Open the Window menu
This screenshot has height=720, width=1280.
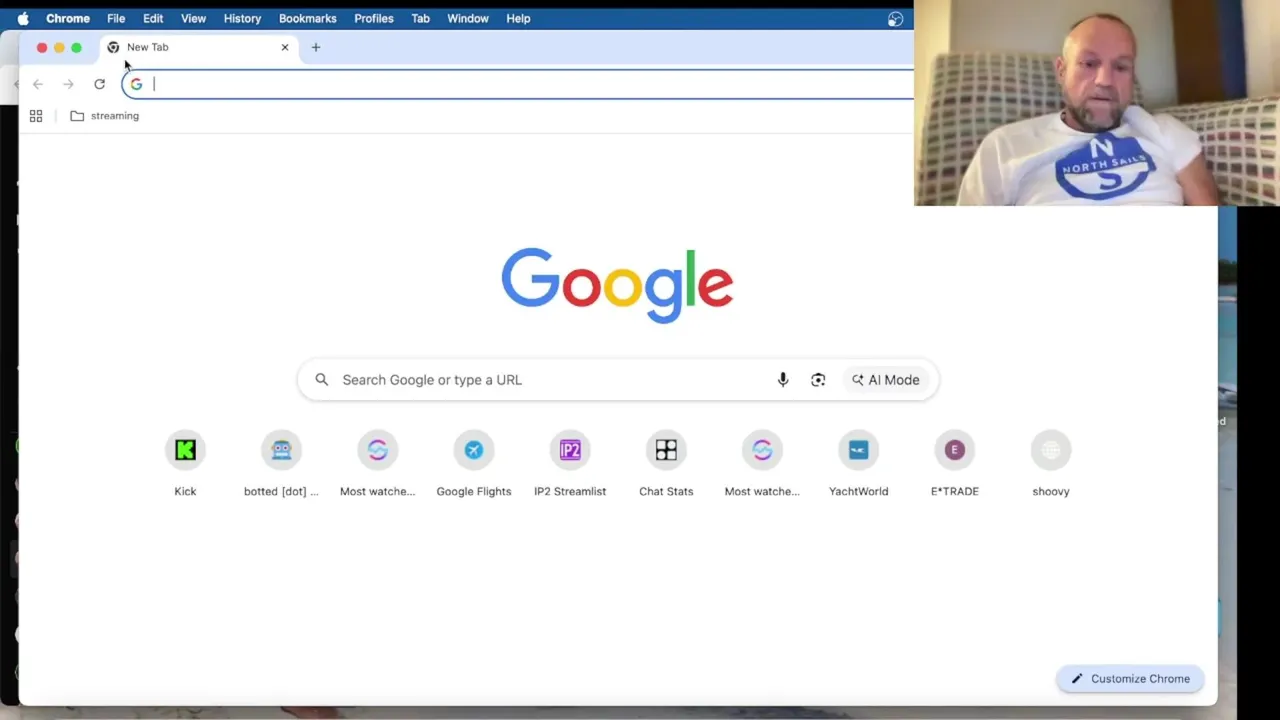[x=468, y=18]
